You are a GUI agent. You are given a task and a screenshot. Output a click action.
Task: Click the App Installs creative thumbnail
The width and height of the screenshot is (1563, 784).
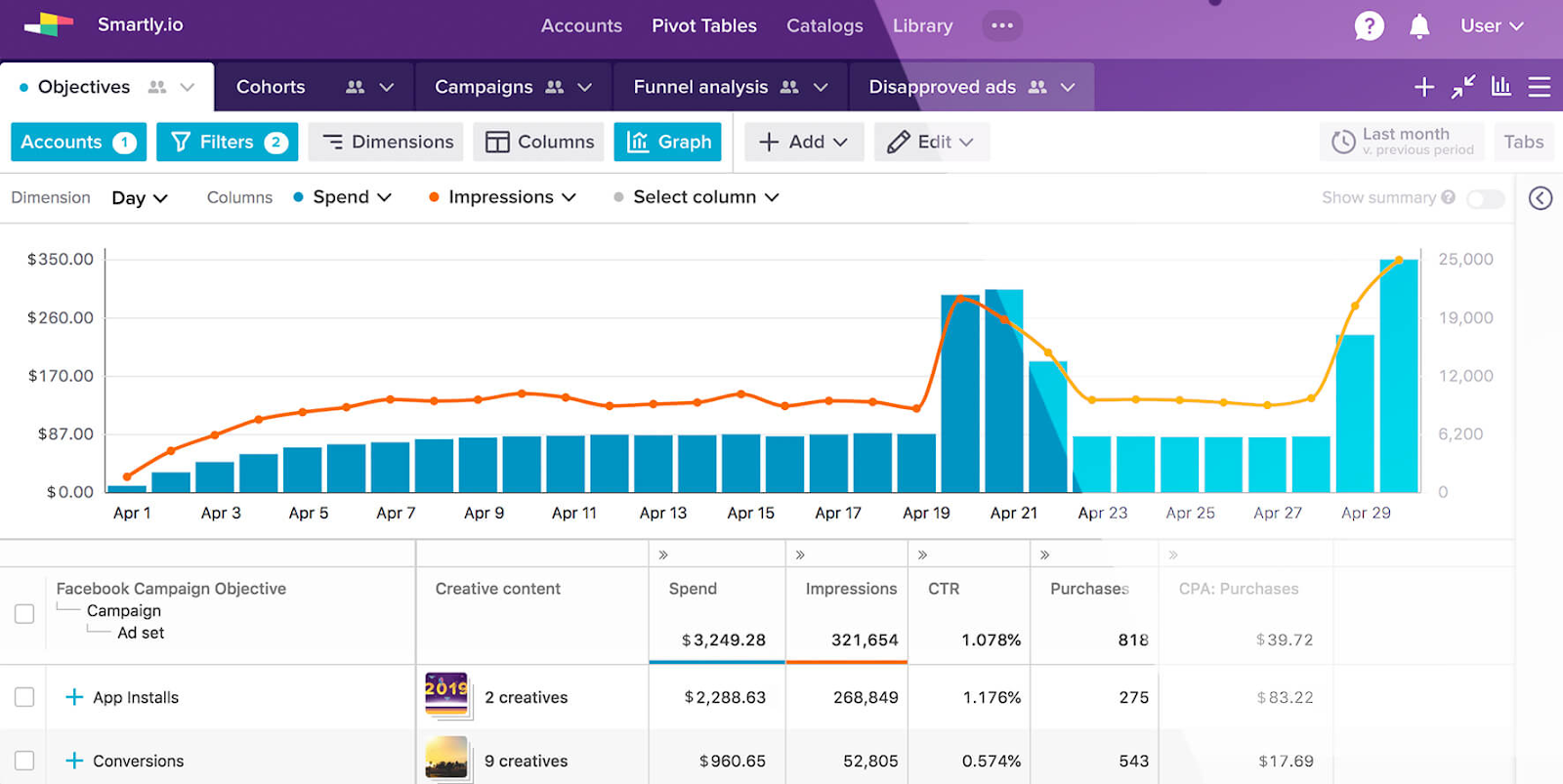(447, 695)
